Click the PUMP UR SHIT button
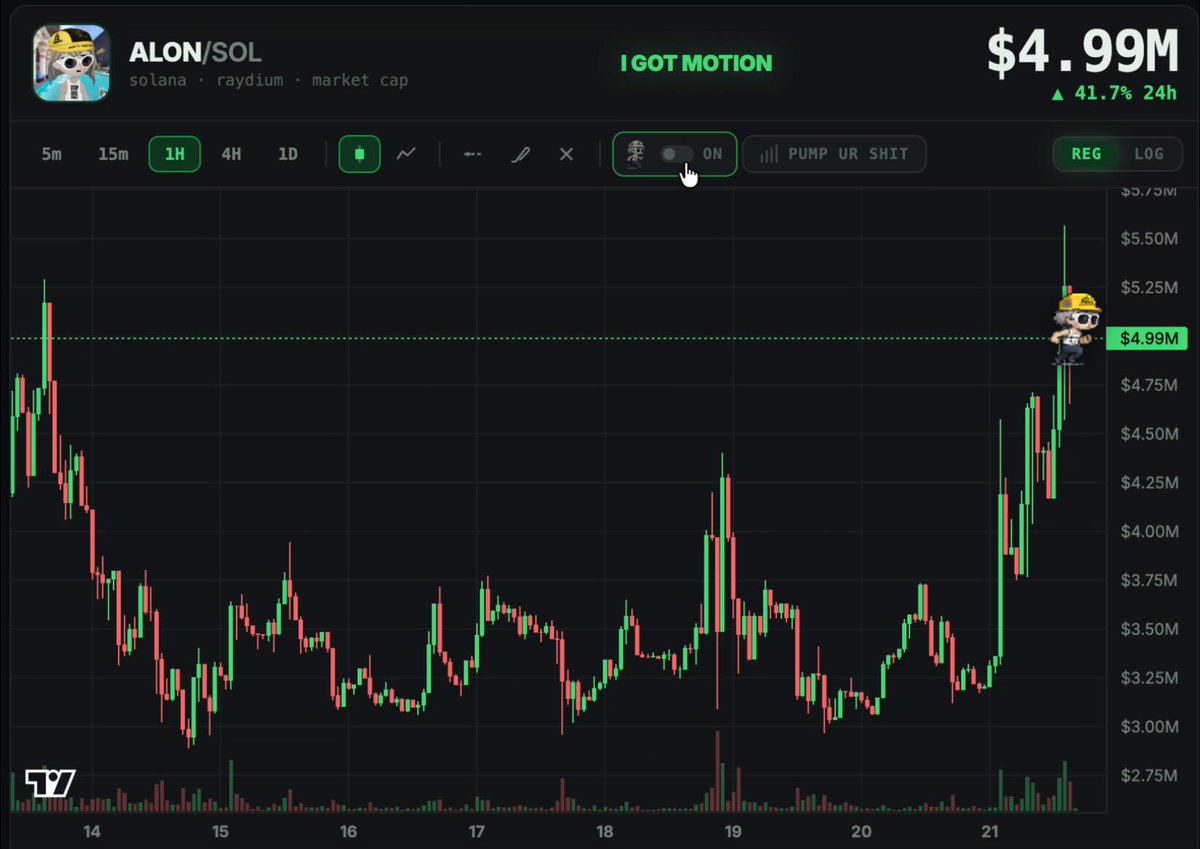Image resolution: width=1200 pixels, height=849 pixels. click(834, 154)
